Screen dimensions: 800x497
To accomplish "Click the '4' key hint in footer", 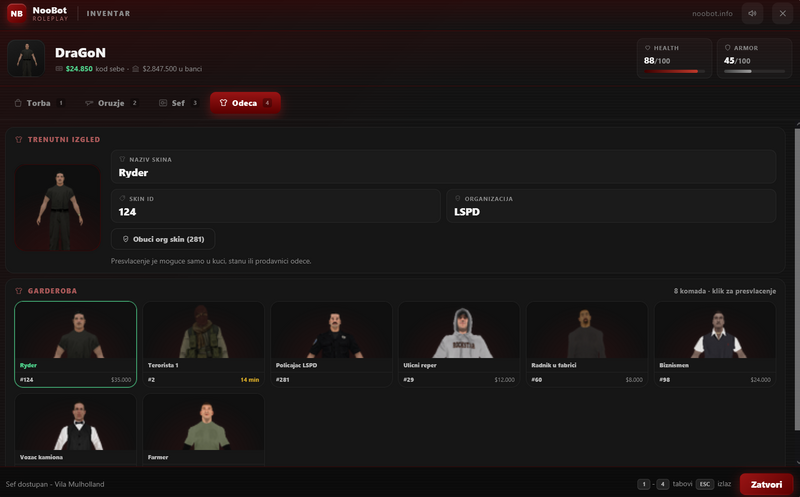I will (x=662, y=484).
